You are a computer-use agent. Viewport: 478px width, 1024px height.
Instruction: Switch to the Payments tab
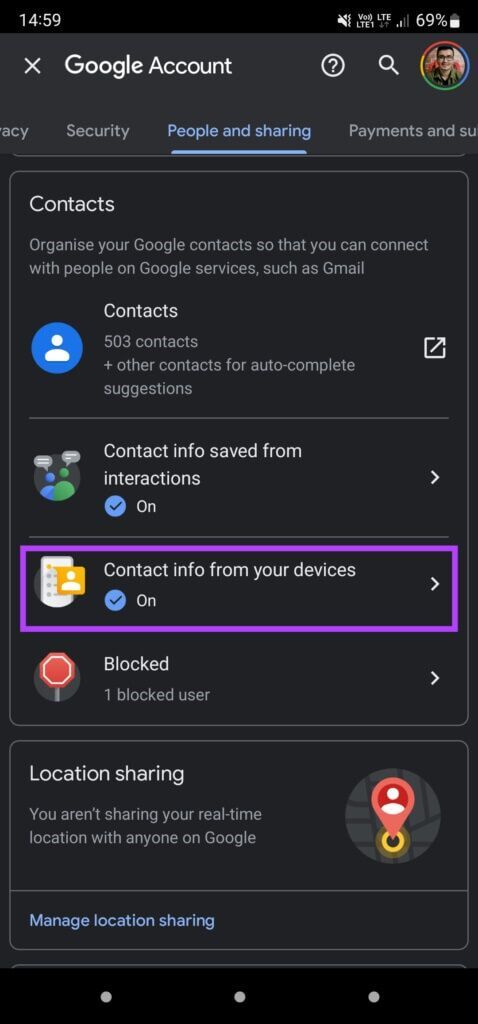click(413, 131)
